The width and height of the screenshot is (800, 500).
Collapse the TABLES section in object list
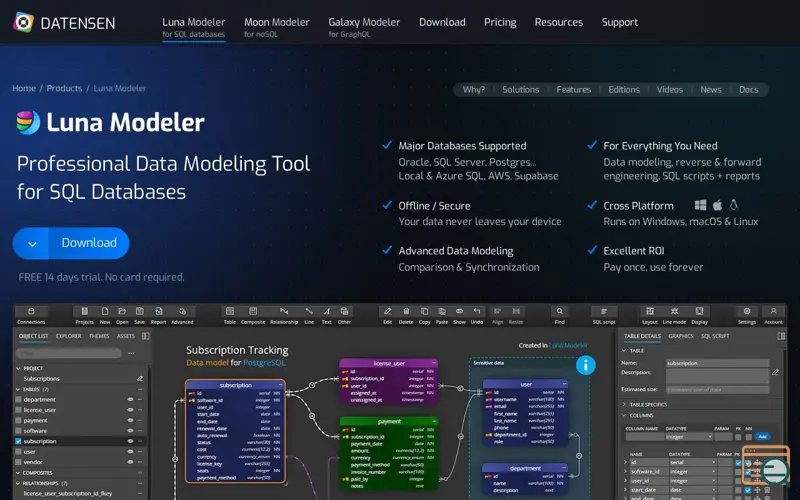tap(18, 389)
